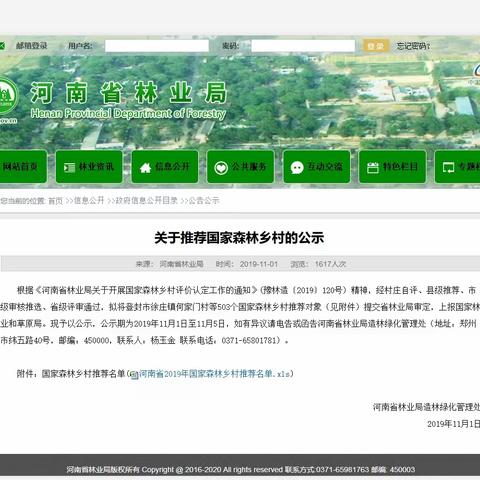Click the footer copyright text

pos(241,470)
